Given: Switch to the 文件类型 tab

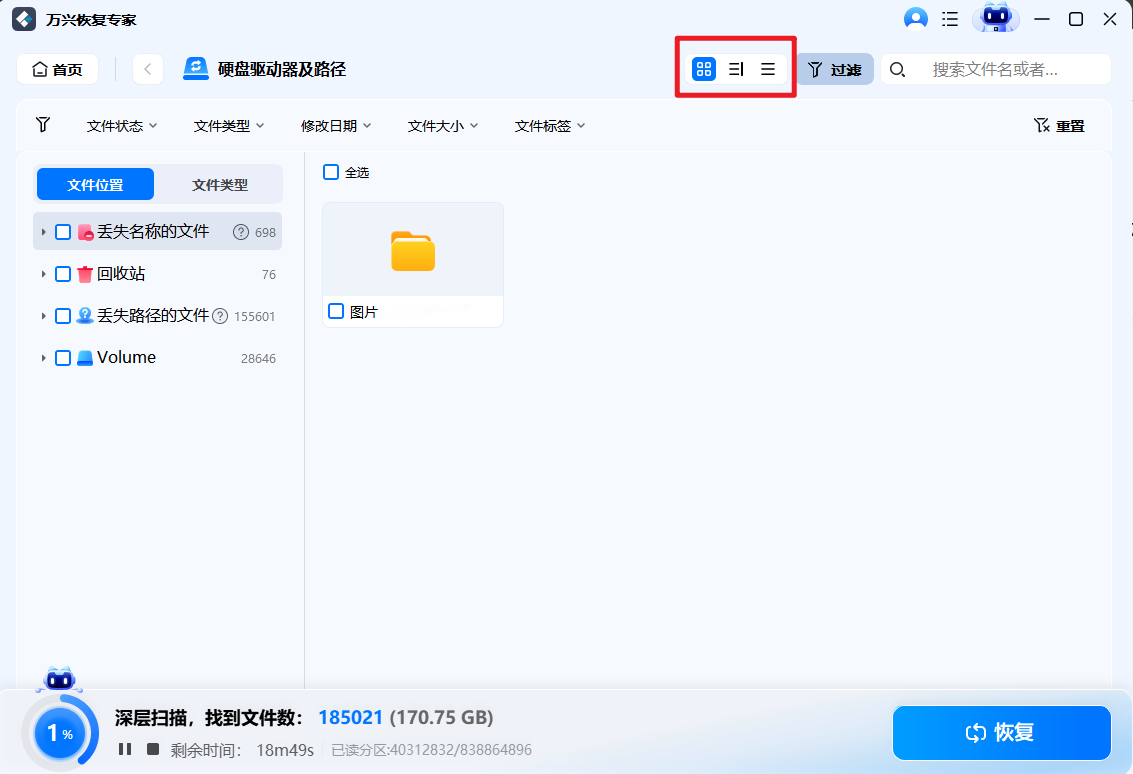Looking at the screenshot, I should tap(220, 184).
